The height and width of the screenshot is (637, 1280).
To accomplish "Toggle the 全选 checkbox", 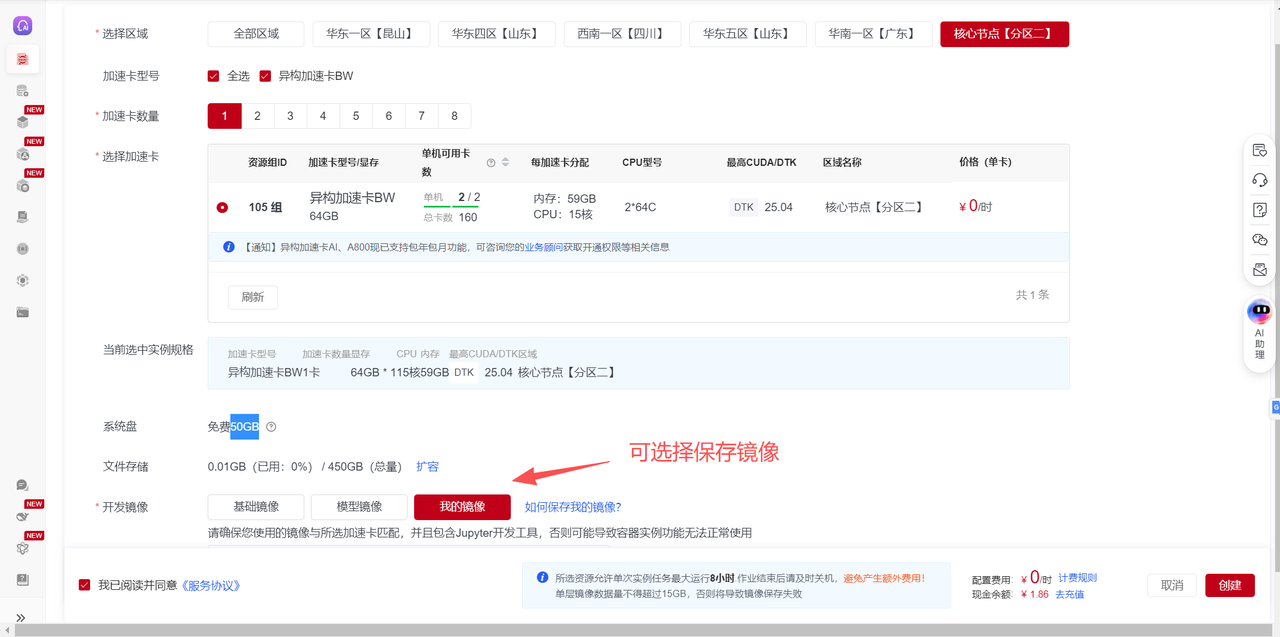I will pyautogui.click(x=213, y=76).
